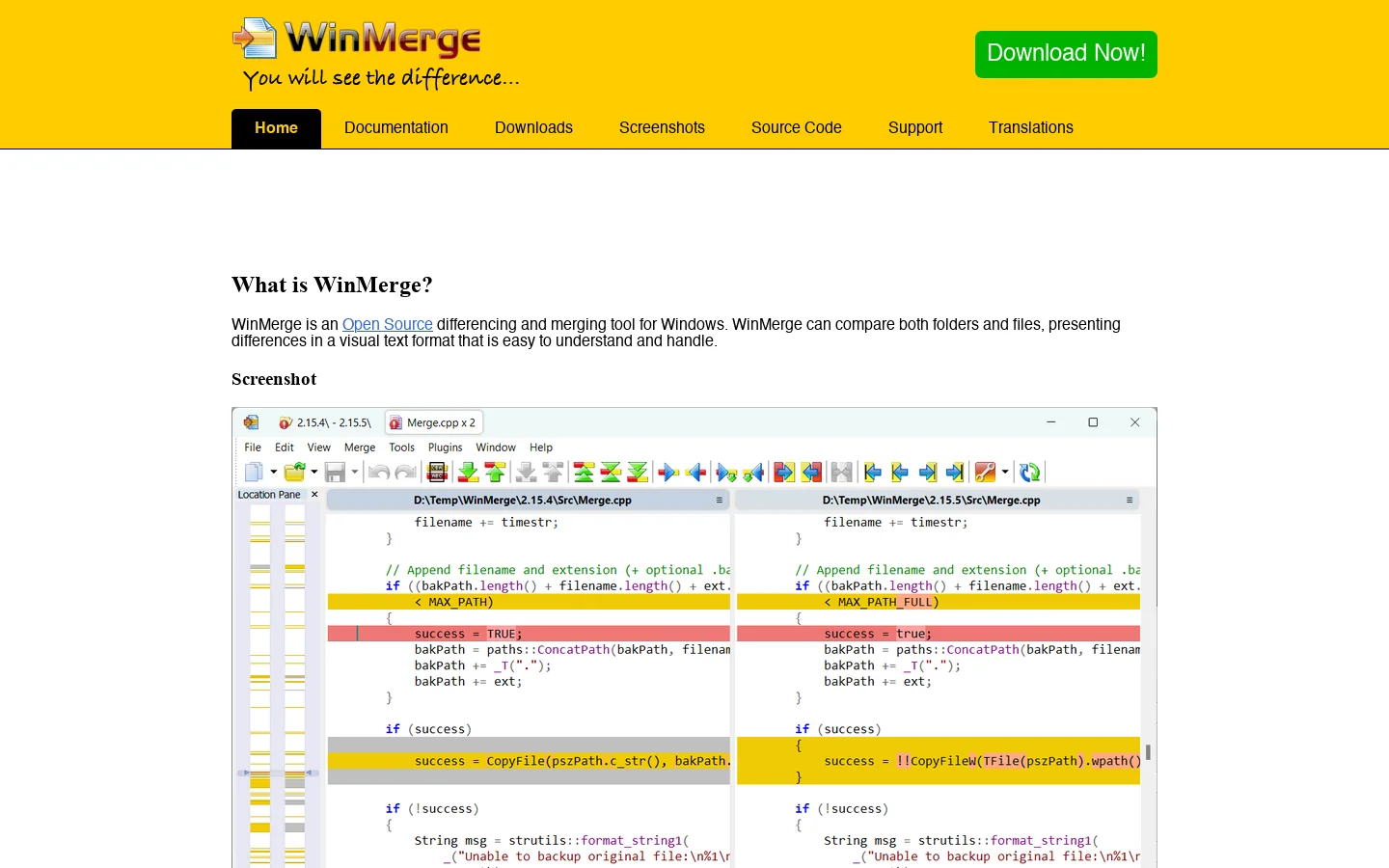Open the Tools menu in WinMerge
This screenshot has width=1389, height=868.
[402, 448]
